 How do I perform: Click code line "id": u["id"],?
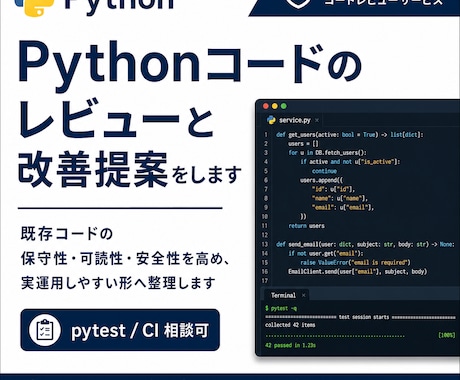(x=334, y=189)
